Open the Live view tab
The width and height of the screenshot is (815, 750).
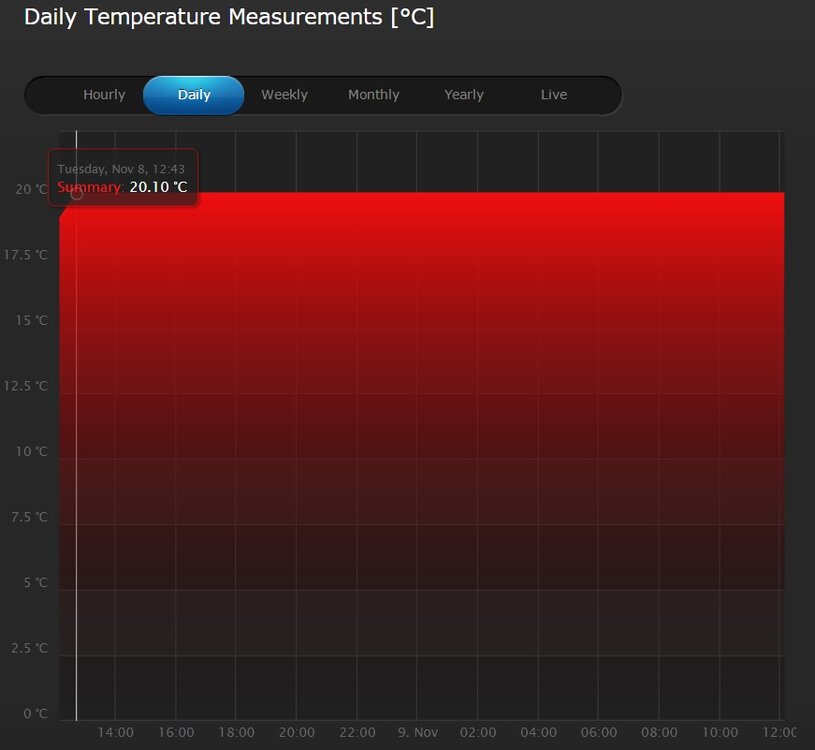pyautogui.click(x=554, y=95)
